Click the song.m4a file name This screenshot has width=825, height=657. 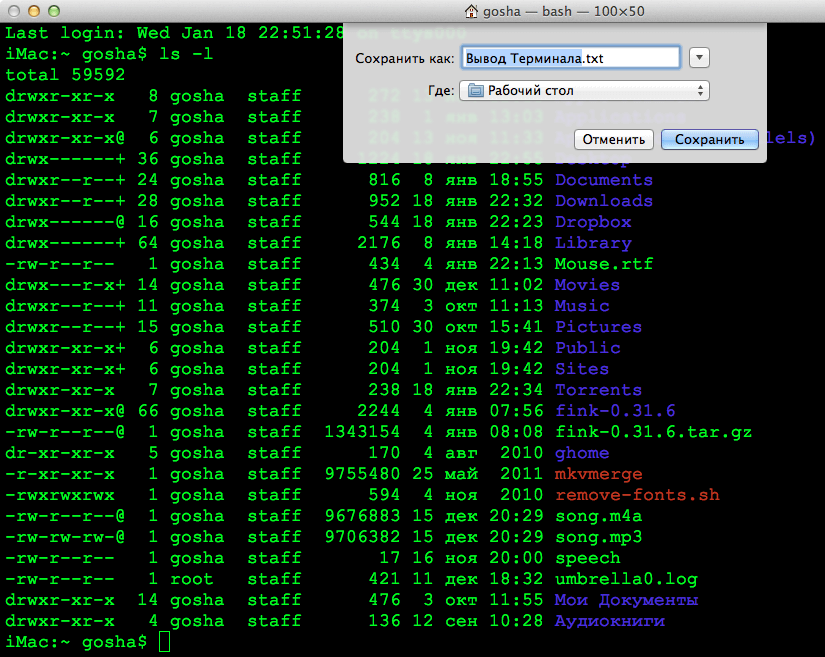pos(599,516)
